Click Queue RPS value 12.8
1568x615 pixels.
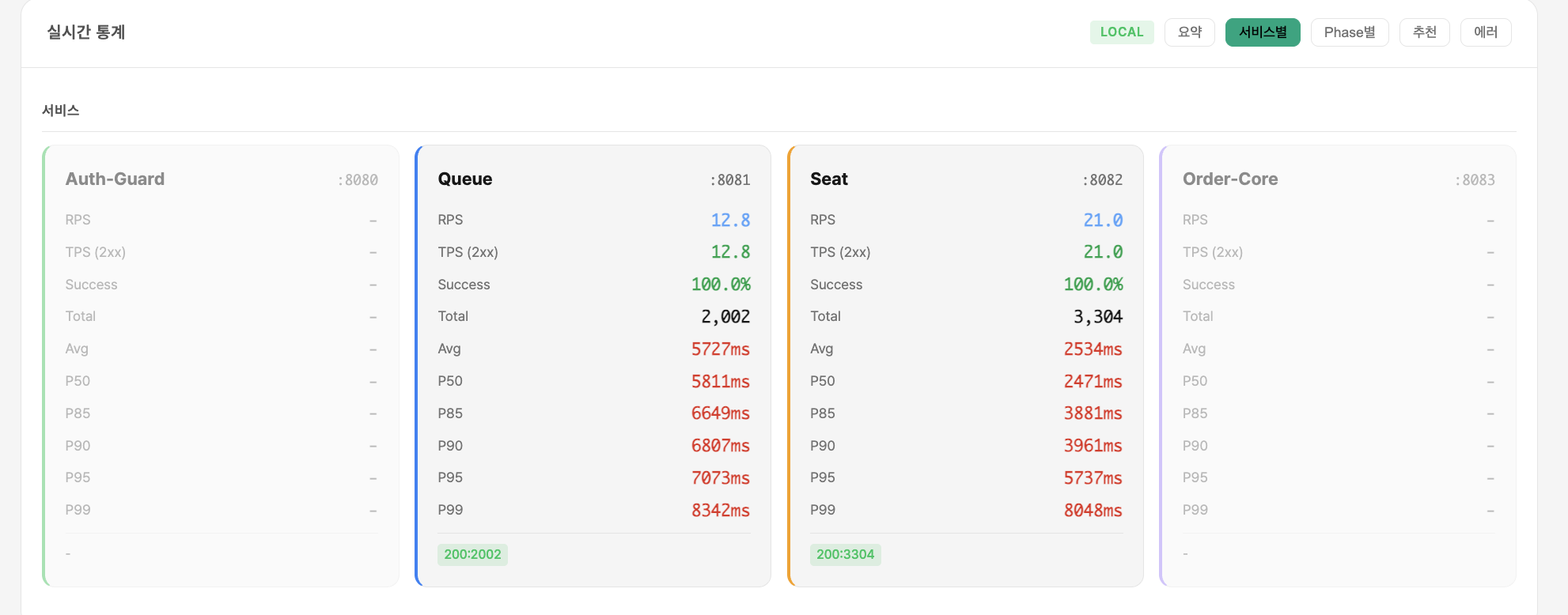729,221
